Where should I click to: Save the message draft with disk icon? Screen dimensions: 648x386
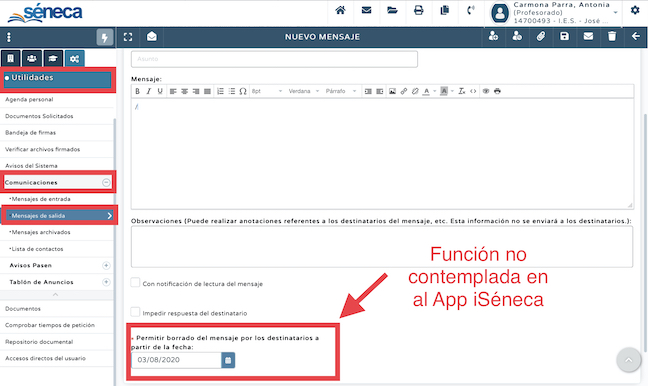click(x=564, y=36)
